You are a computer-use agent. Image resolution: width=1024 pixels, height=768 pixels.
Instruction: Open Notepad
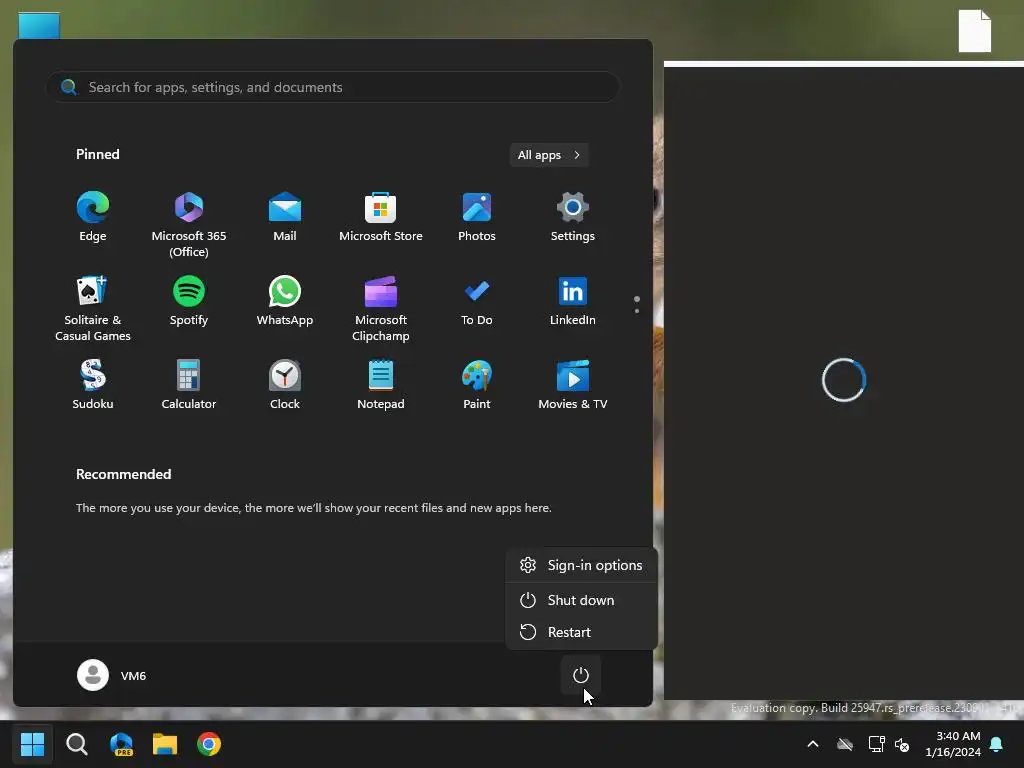pos(381,385)
